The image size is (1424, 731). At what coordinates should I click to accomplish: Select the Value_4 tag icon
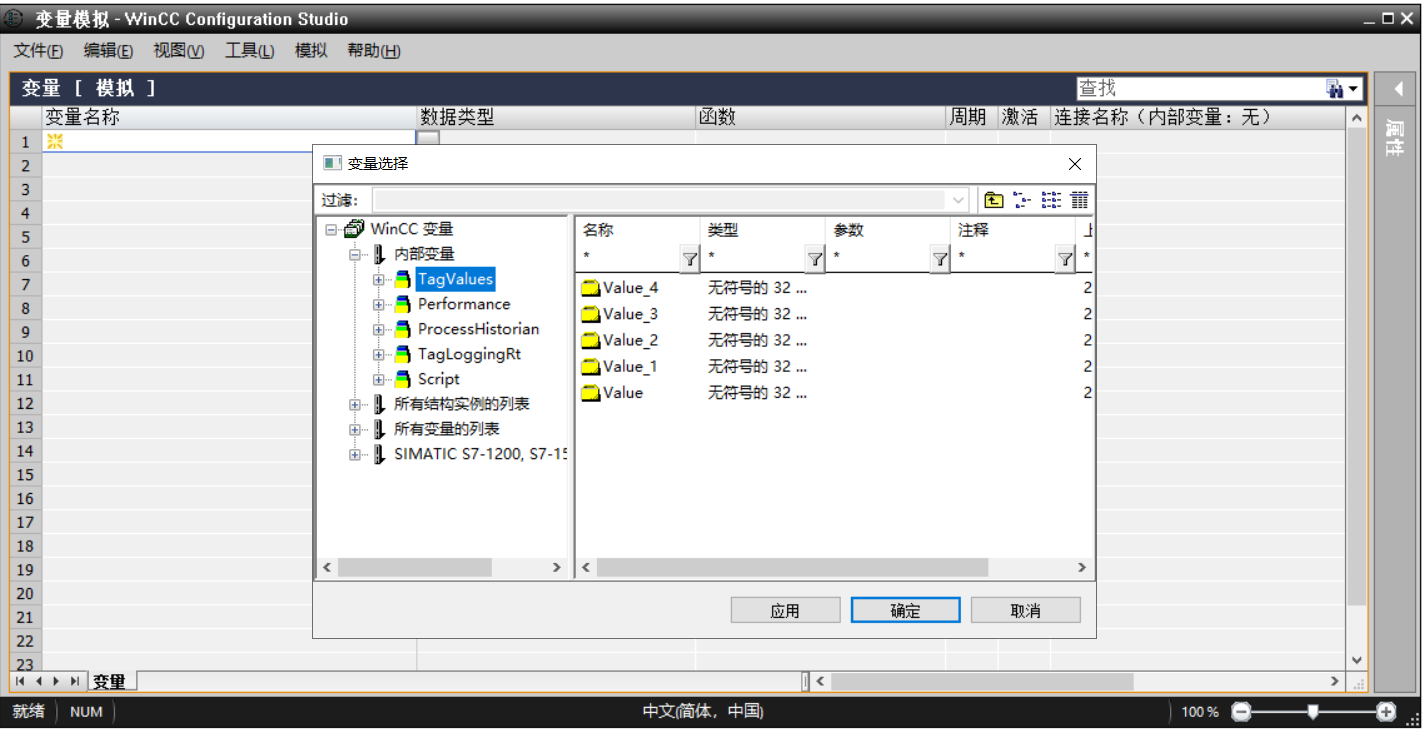coord(591,288)
